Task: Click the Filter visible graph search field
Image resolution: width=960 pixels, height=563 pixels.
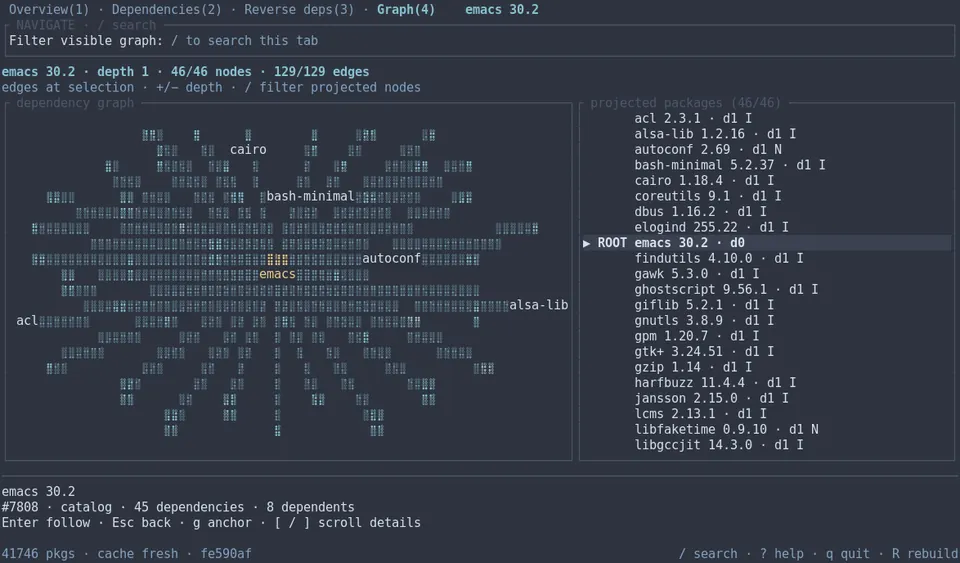Action: coord(479,41)
